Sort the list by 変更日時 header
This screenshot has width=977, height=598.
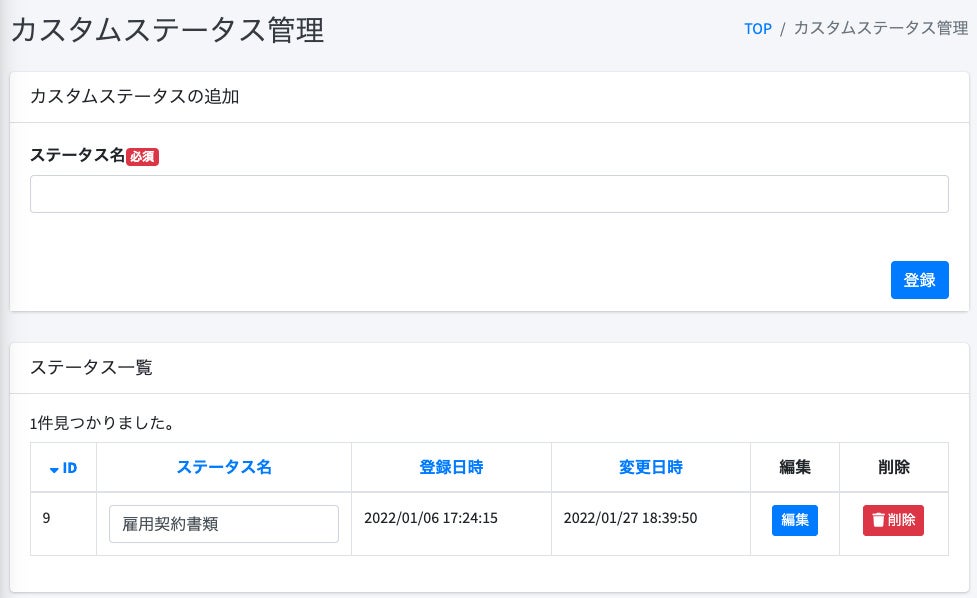tap(650, 467)
